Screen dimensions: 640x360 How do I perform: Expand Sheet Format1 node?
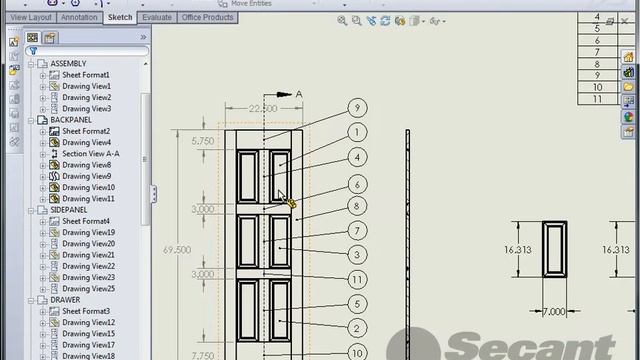pyautogui.click(x=43, y=76)
